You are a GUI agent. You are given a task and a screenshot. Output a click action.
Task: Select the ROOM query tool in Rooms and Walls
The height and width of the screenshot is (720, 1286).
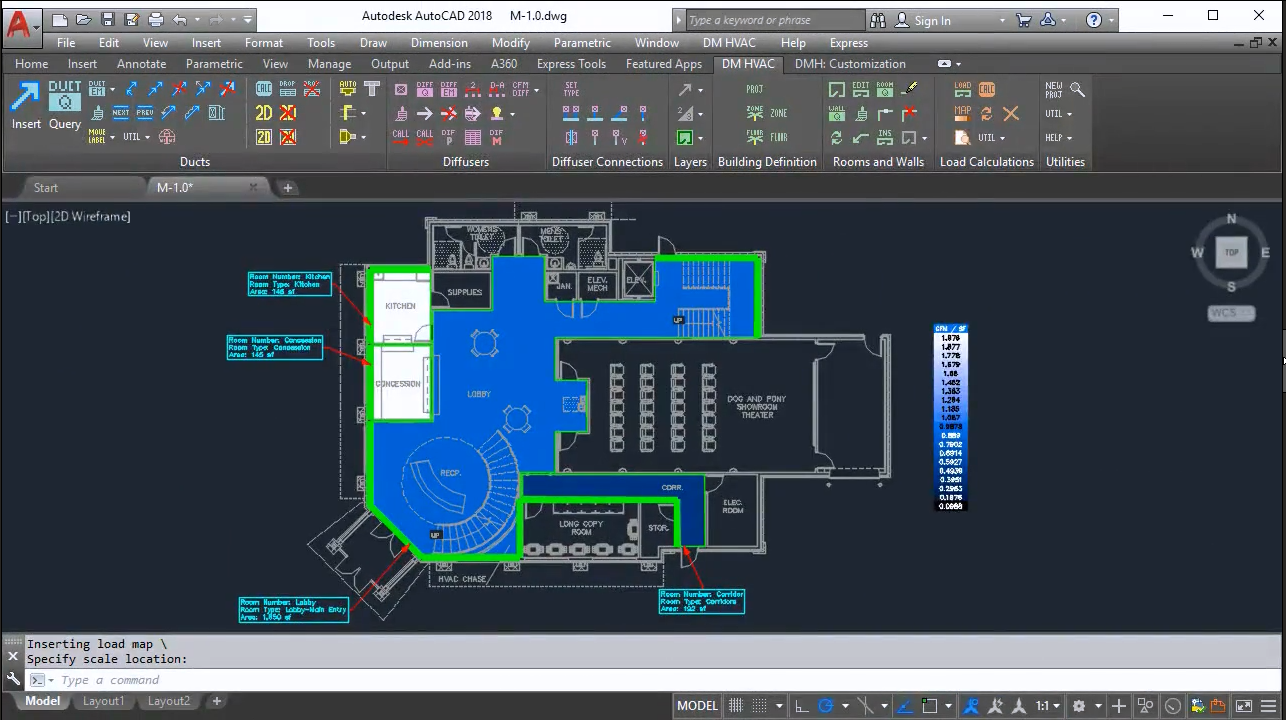[885, 89]
